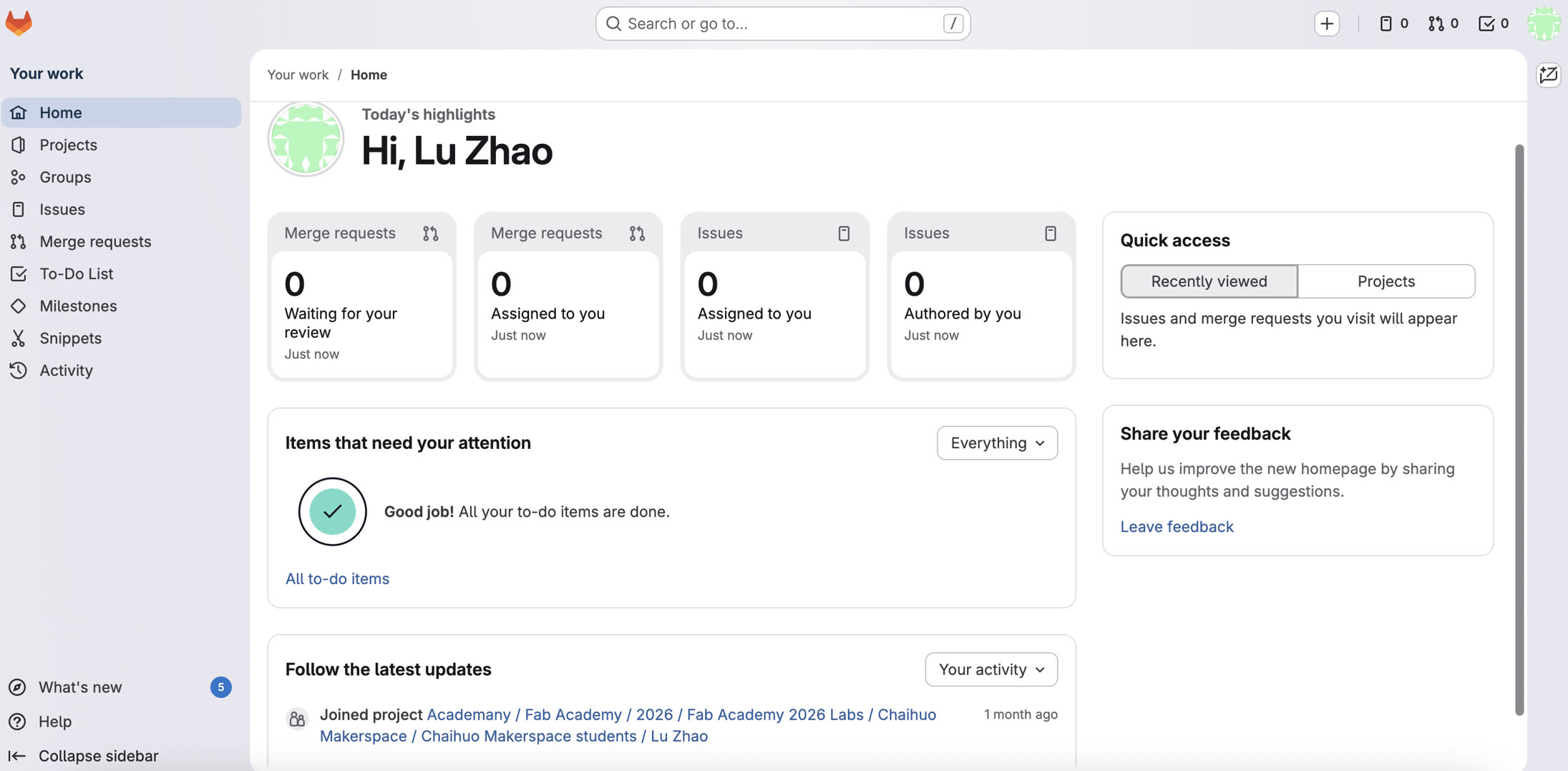Check your to-do count in the top bar
Screen dimensions: 1568x771
pyautogui.click(x=1494, y=23)
